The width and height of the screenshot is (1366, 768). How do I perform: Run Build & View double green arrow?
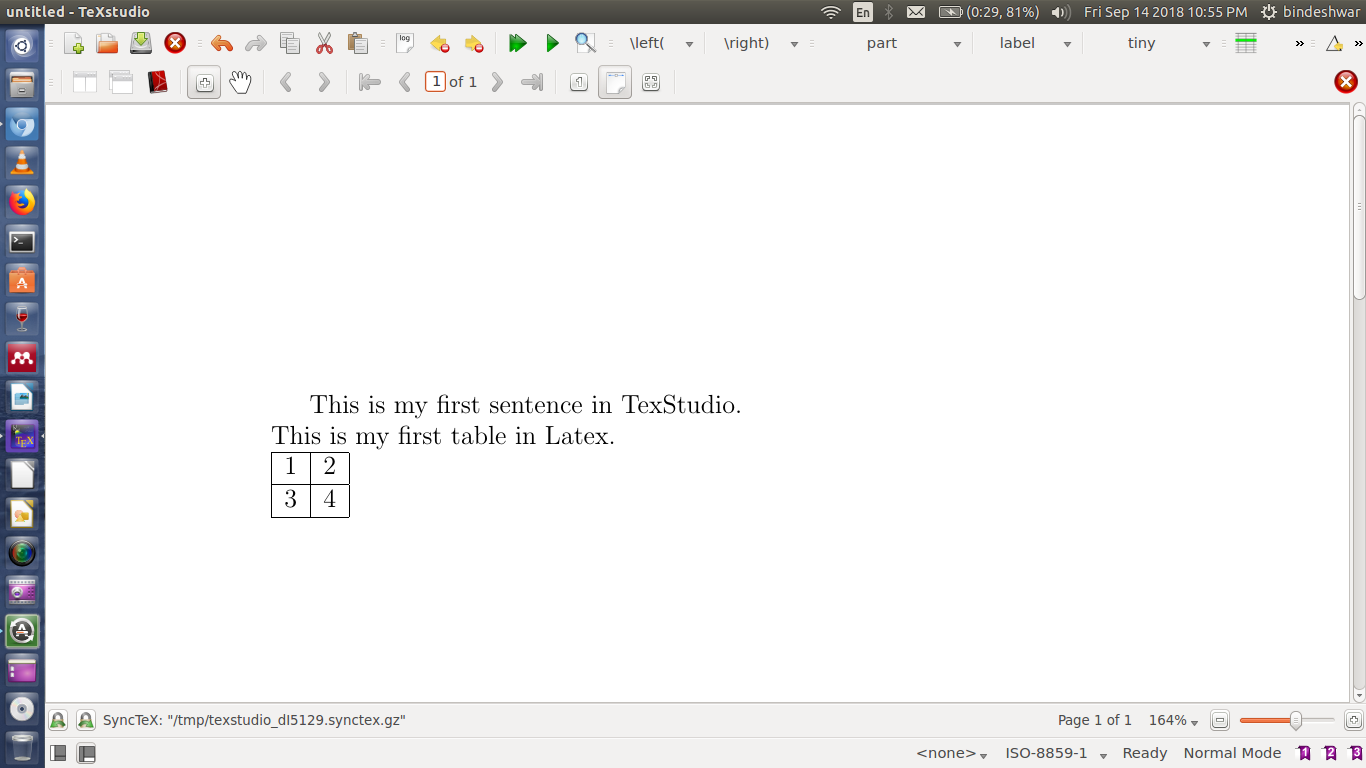(517, 43)
